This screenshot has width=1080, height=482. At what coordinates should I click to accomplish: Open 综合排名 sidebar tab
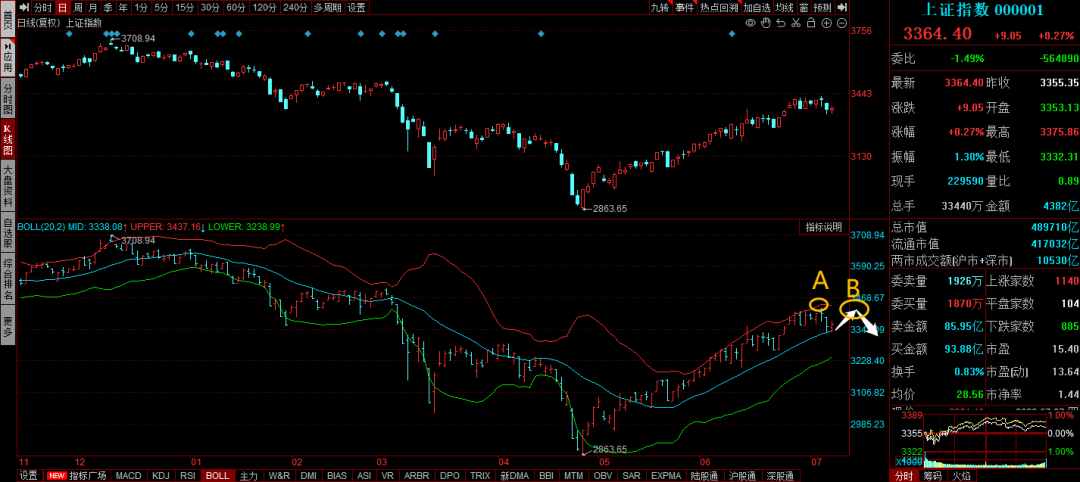coord(8,280)
